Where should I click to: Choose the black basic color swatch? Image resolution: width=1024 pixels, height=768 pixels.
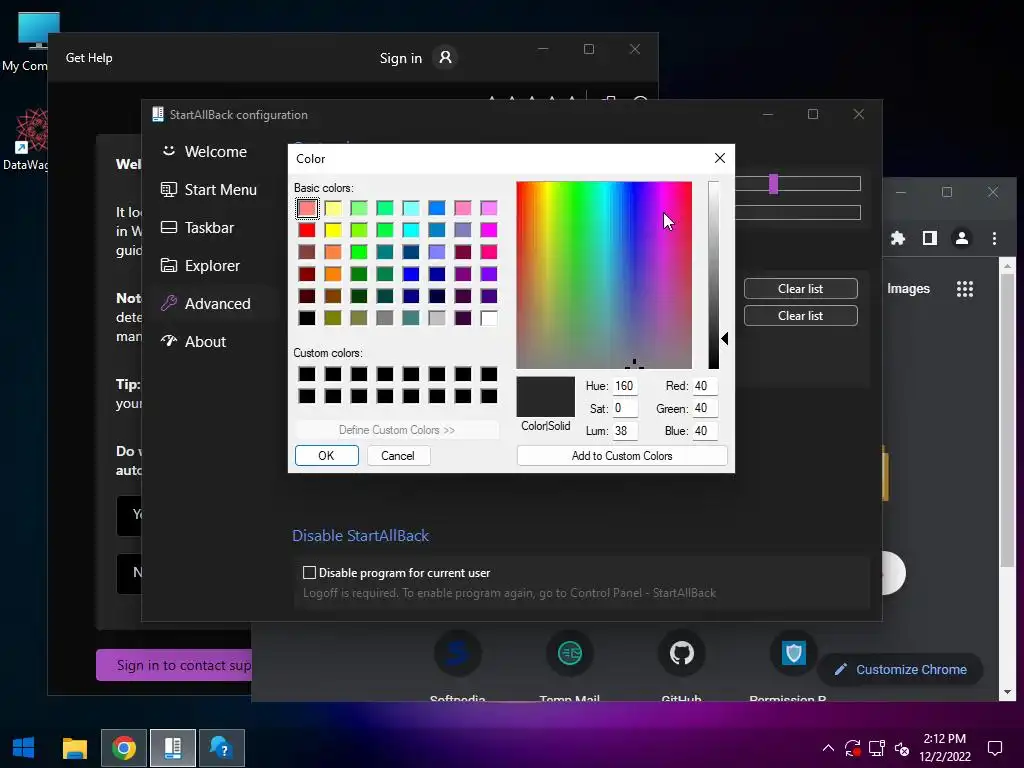click(x=307, y=318)
